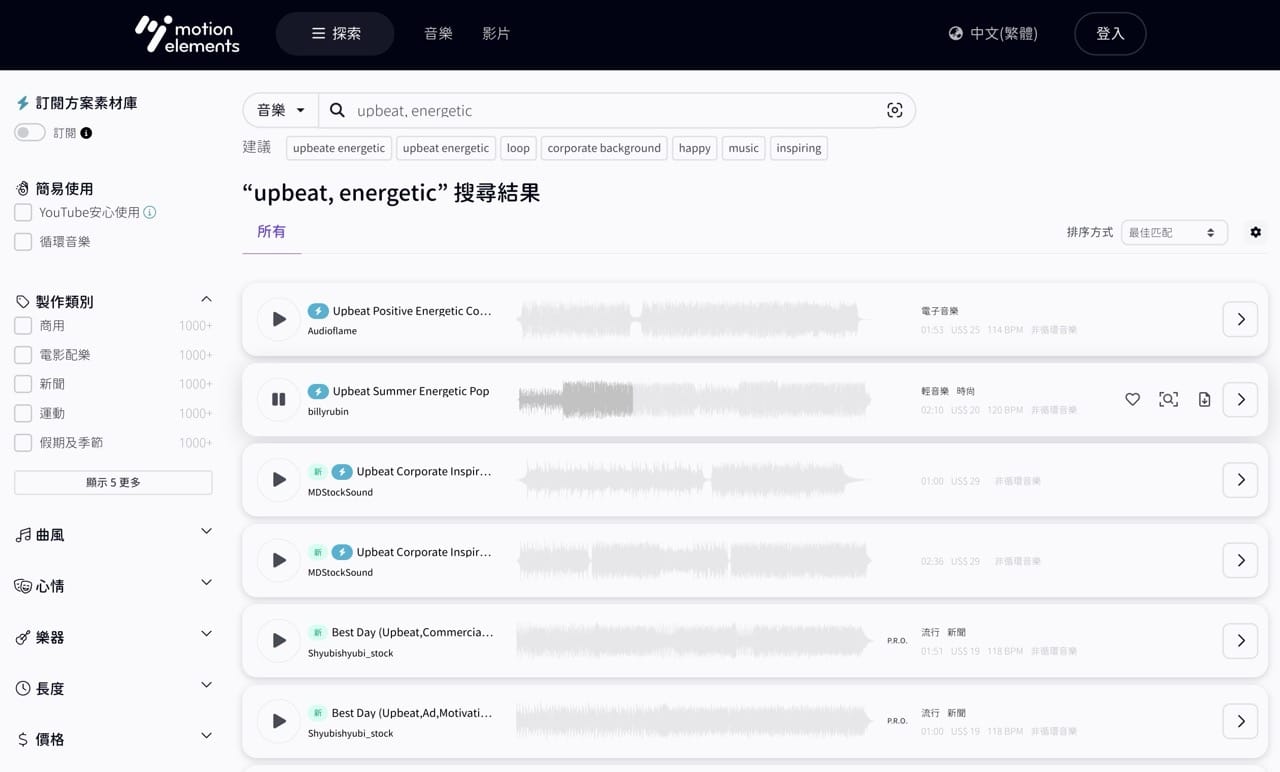The width and height of the screenshot is (1280, 772).
Task: Open artist billyrubin link
Action: coord(328,411)
